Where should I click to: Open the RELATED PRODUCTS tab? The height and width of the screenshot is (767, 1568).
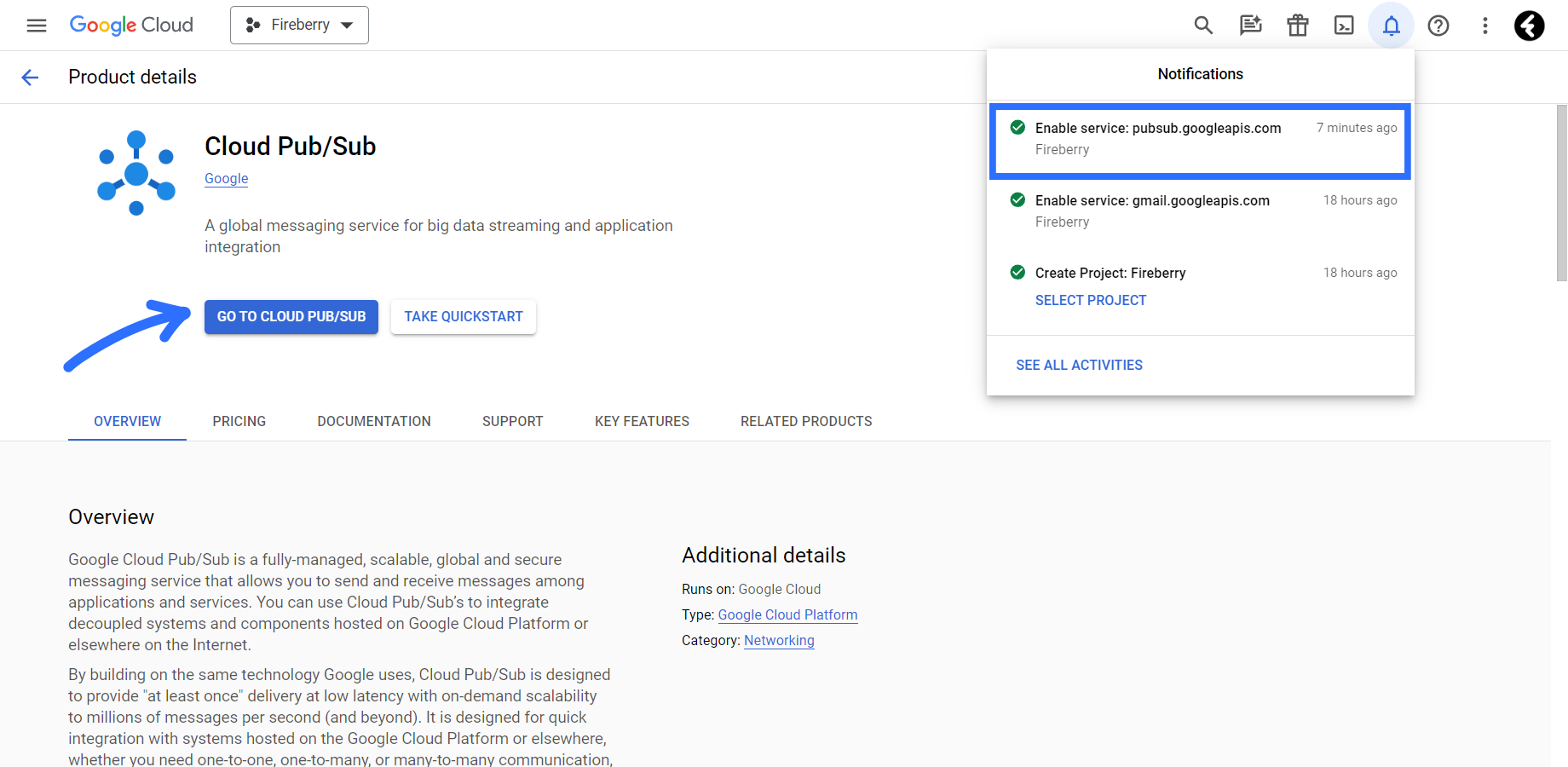[x=806, y=421]
